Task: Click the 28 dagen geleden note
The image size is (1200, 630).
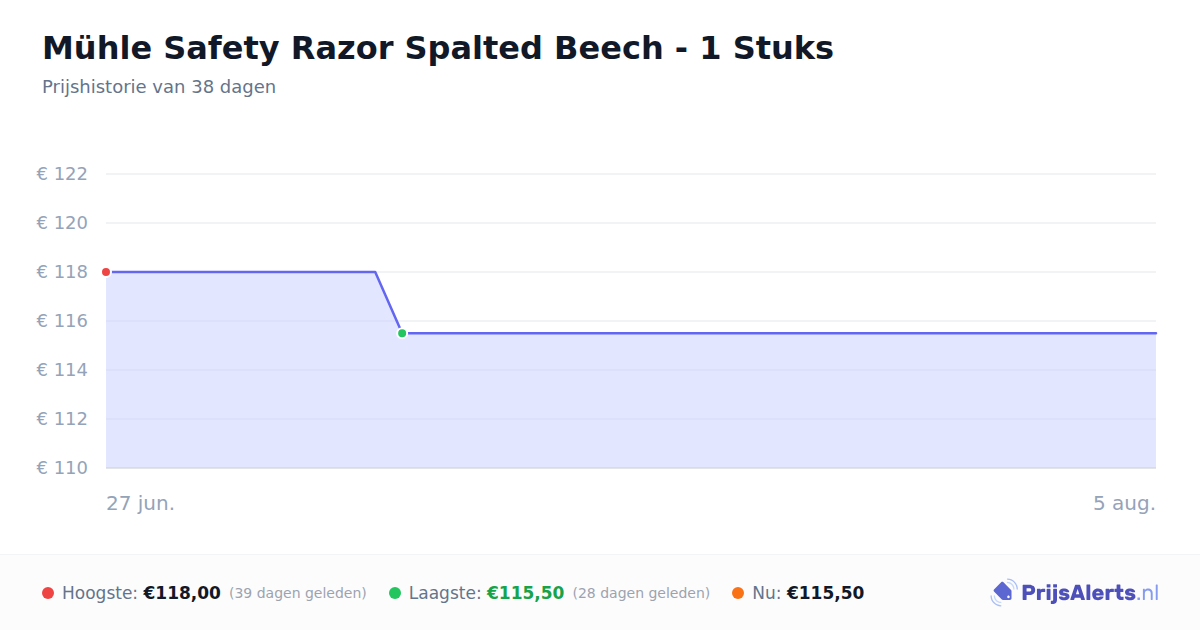Action: tap(641, 593)
